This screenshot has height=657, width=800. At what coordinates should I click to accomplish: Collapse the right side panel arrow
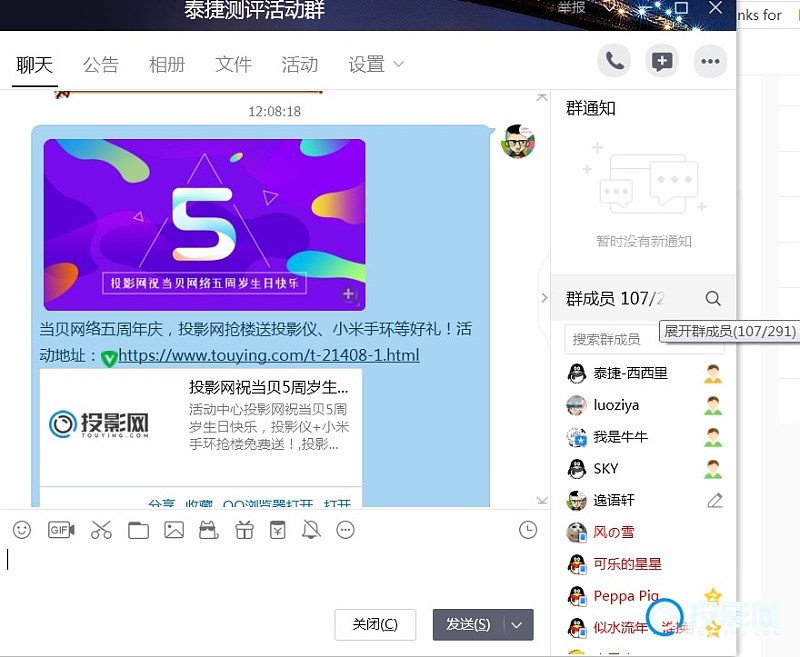544,297
